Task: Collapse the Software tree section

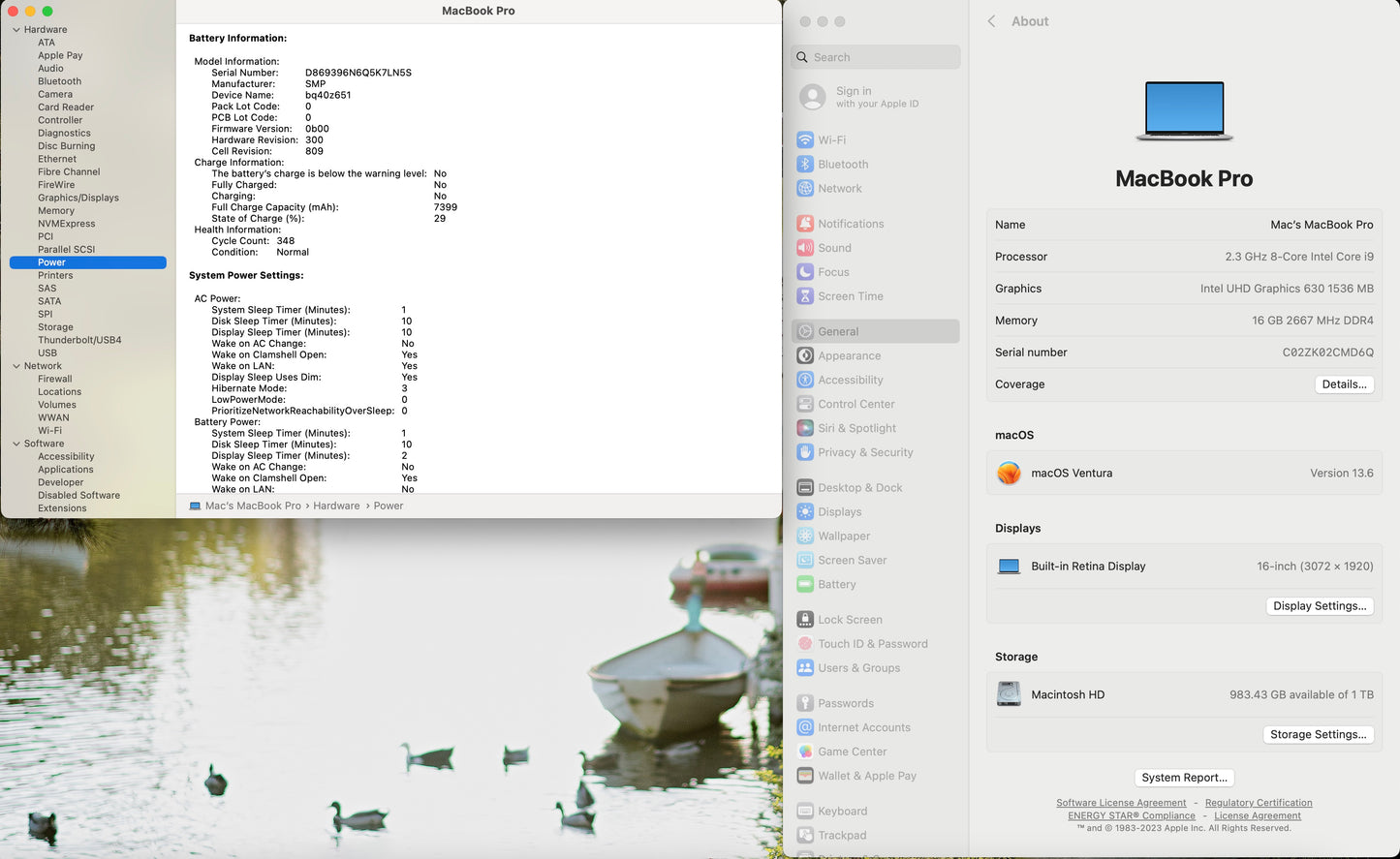Action: (16, 444)
